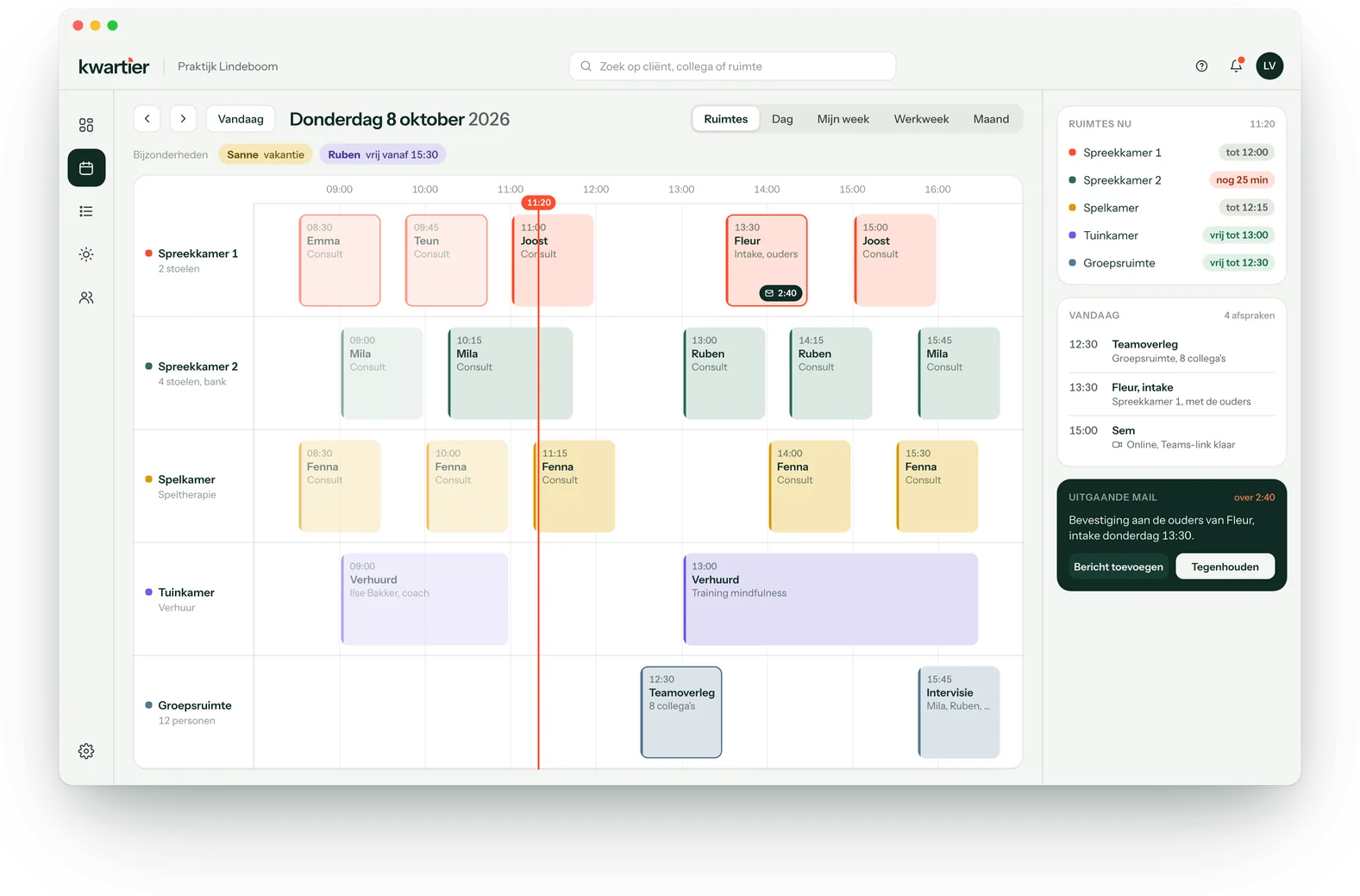Image resolution: width=1360 pixels, height=896 pixels.
Task: Click the help question mark icon
Action: coord(1201,66)
